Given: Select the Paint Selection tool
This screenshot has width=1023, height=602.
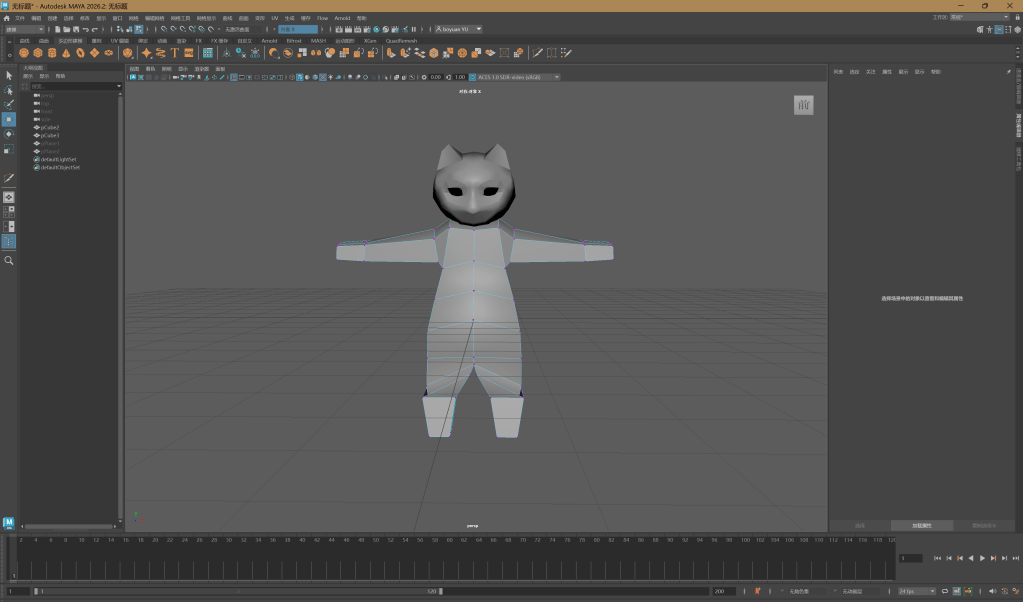Looking at the screenshot, I should click(9, 104).
